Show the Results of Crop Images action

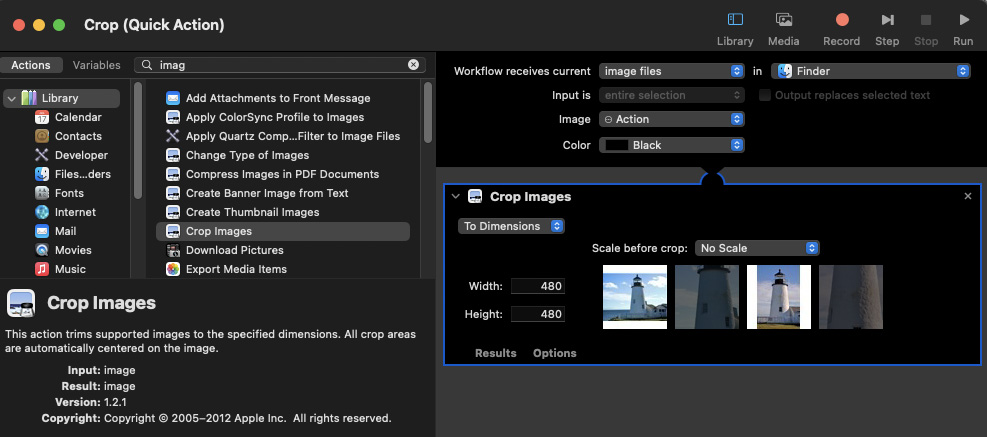click(x=495, y=353)
